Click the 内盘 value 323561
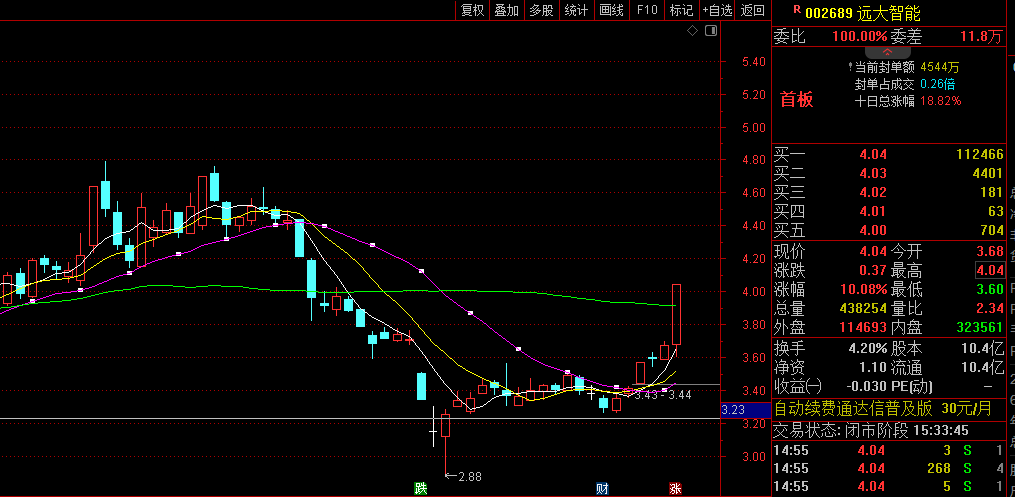This screenshot has height=497, width=1015. point(980,327)
